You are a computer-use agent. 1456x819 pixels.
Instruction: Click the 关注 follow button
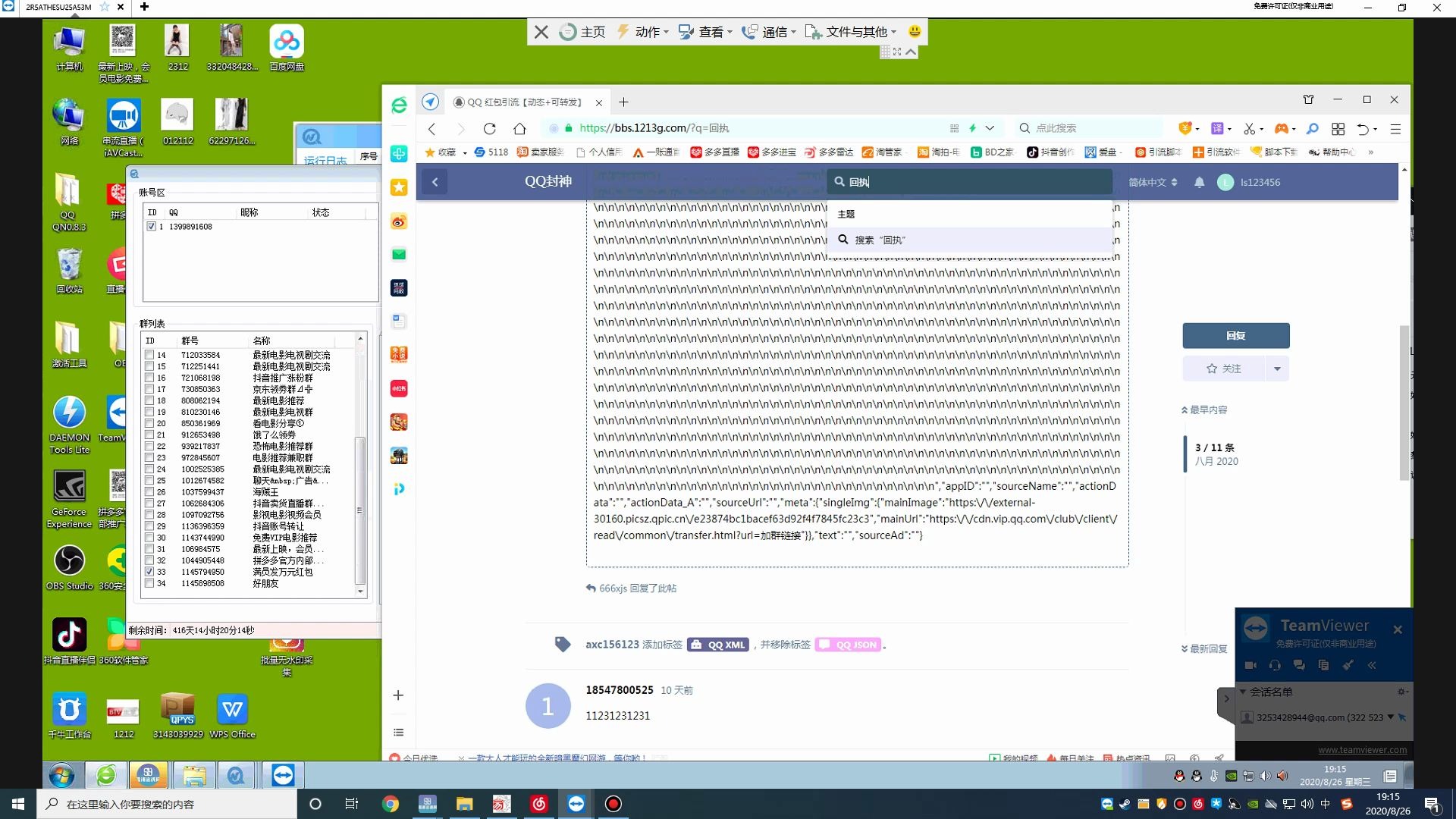click(x=1223, y=369)
